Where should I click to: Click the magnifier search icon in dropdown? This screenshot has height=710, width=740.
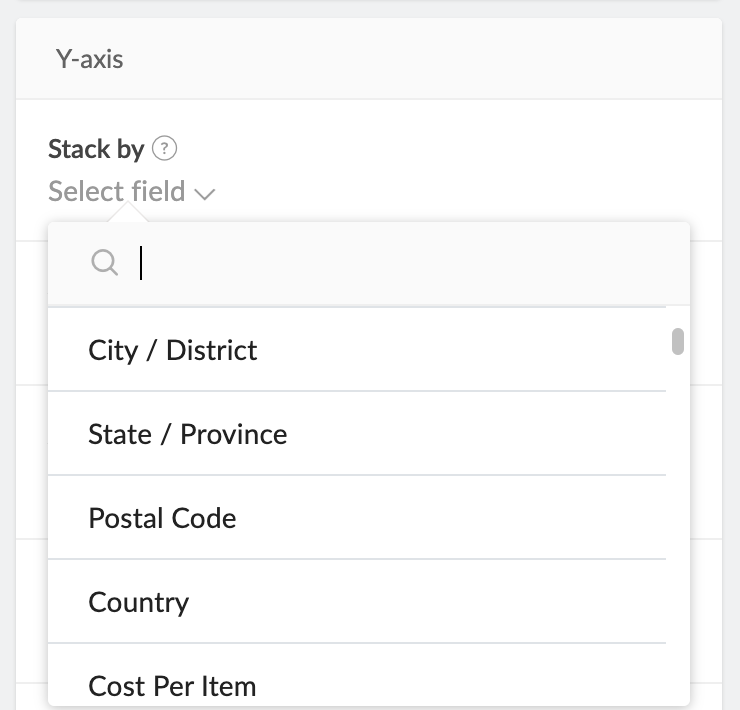pyautogui.click(x=104, y=263)
